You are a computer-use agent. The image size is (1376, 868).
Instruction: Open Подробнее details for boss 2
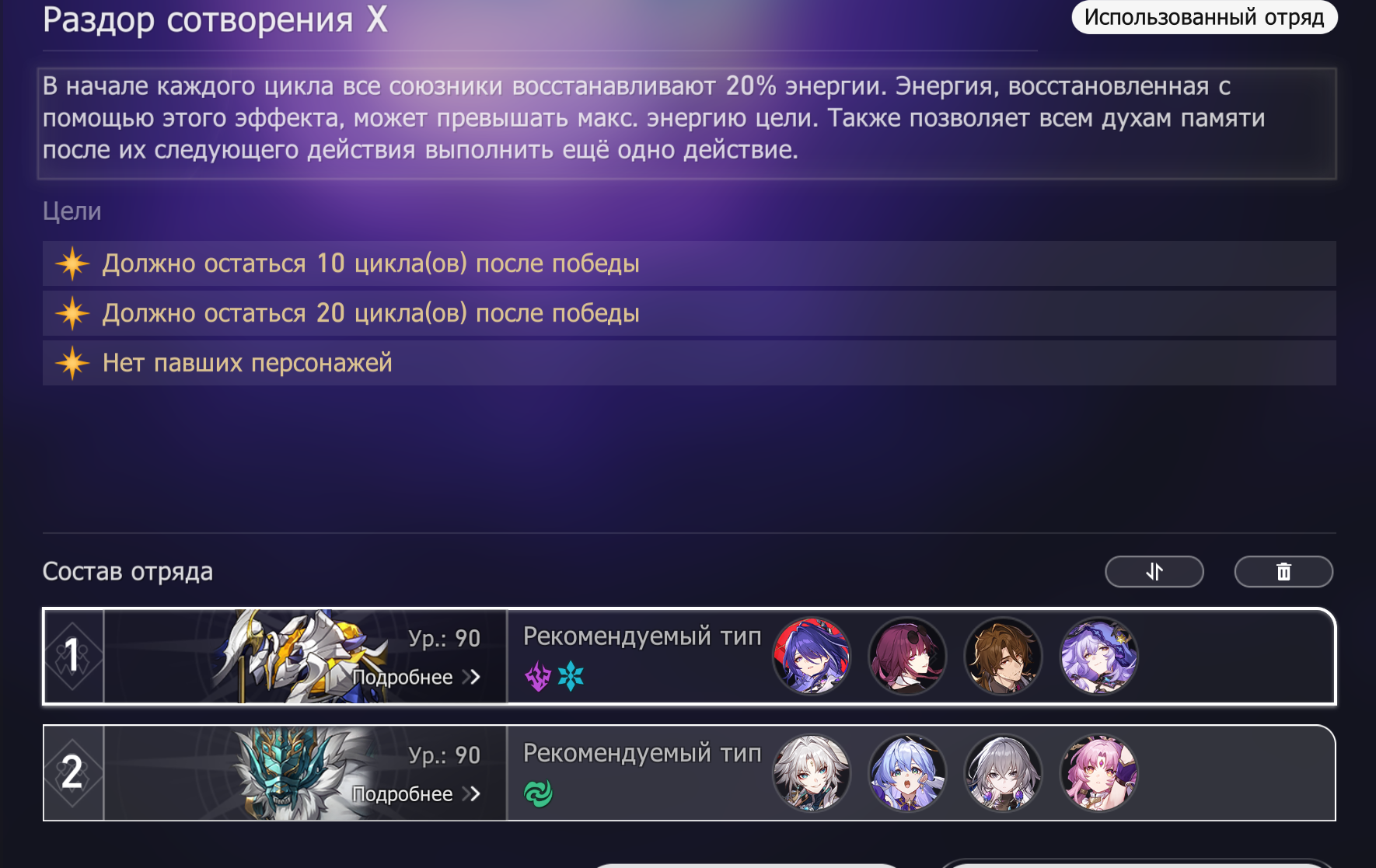(417, 793)
